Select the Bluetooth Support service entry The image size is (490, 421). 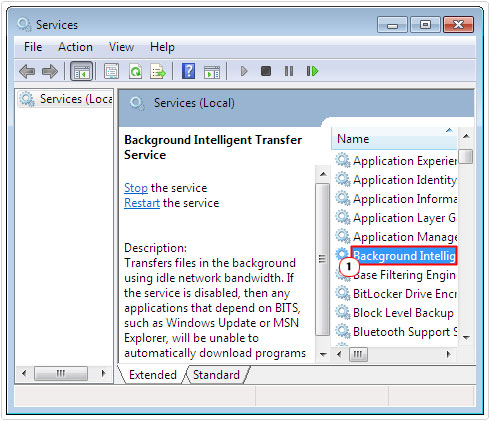tap(396, 332)
